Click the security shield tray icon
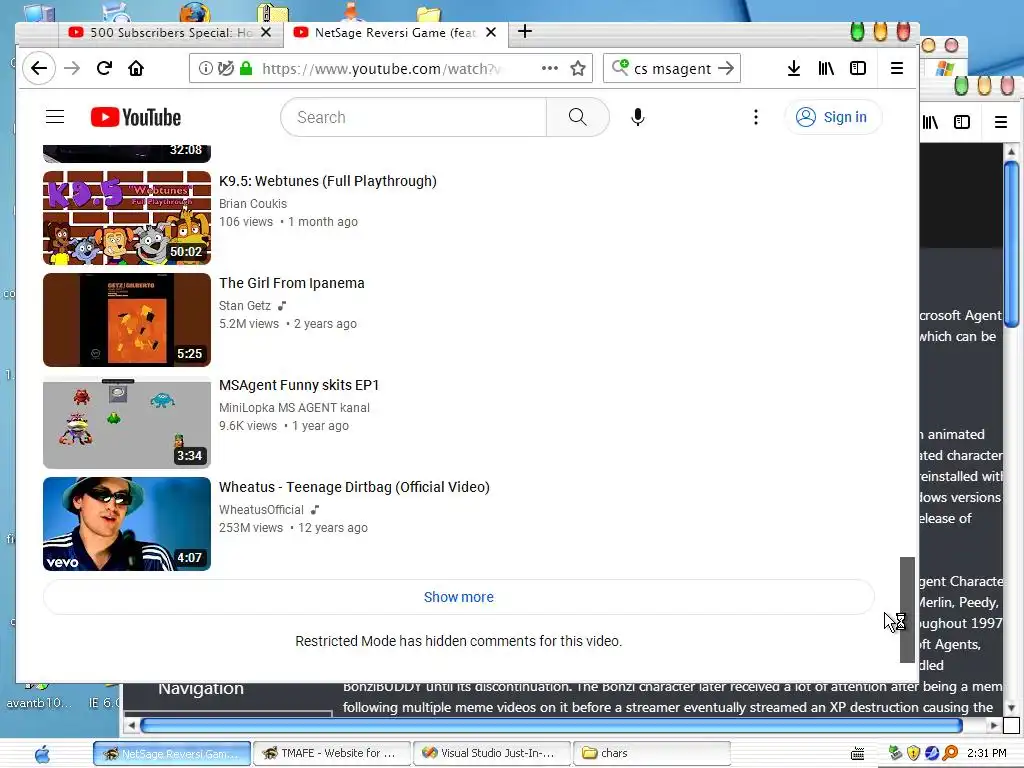Screen dimensions: 1024x768 (x=914, y=753)
